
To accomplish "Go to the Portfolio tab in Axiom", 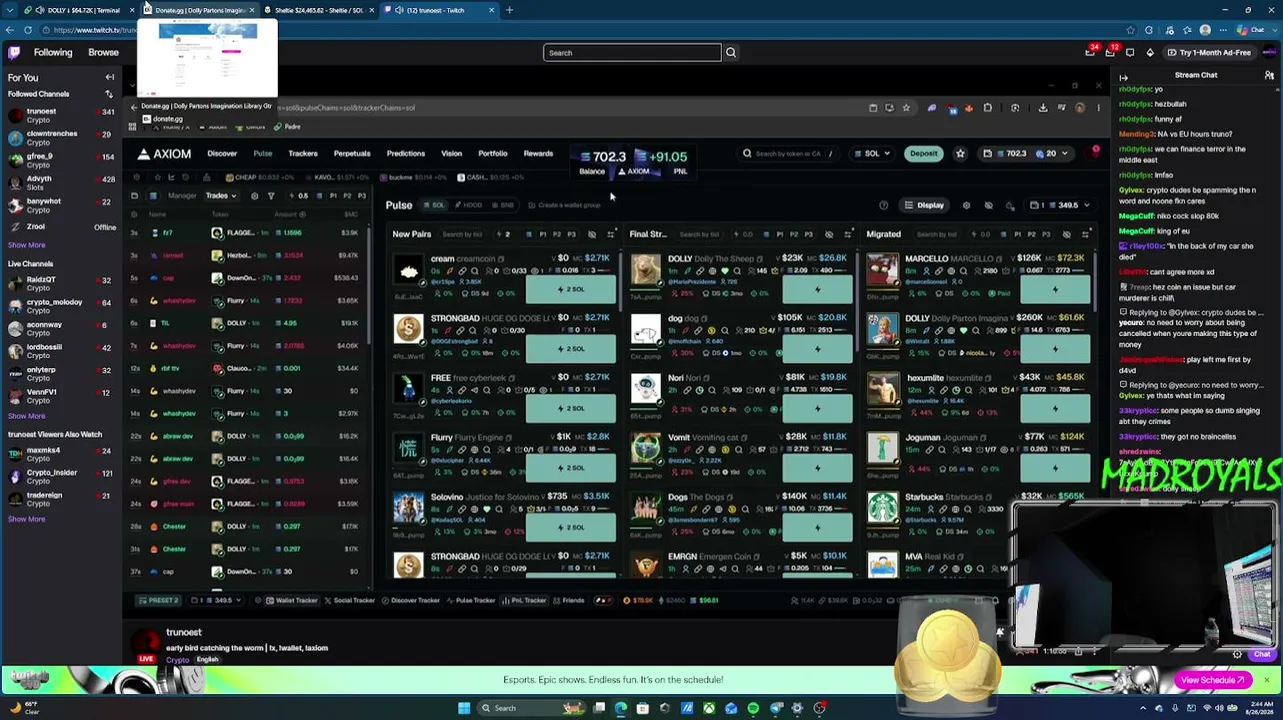I will (x=492, y=154).
